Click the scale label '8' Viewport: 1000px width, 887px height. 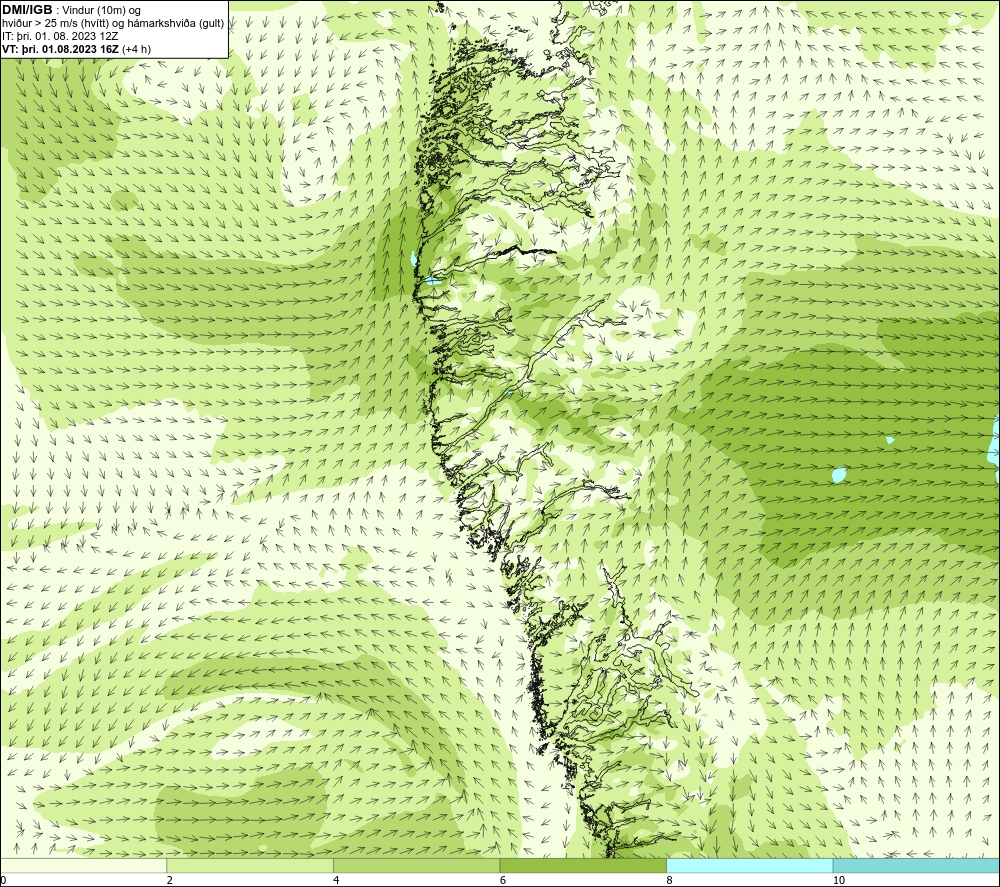pyautogui.click(x=669, y=881)
